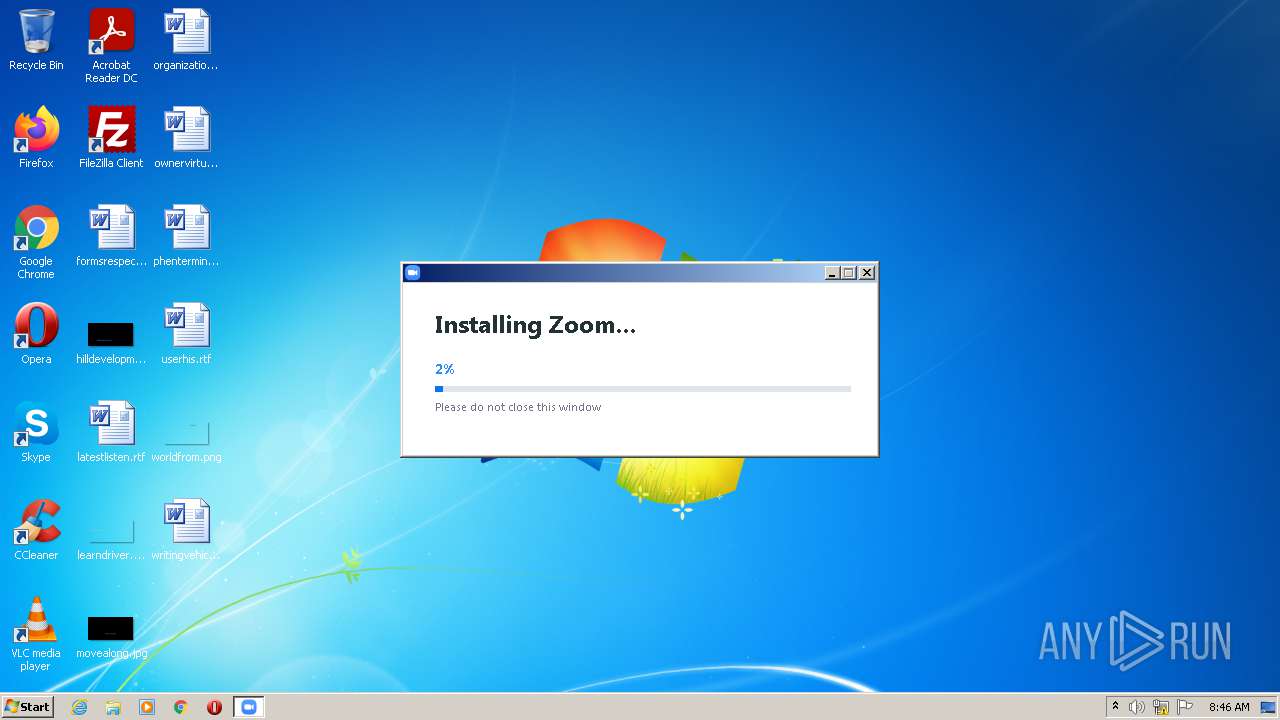Open Google Chrome desktop shortcut

[36, 242]
